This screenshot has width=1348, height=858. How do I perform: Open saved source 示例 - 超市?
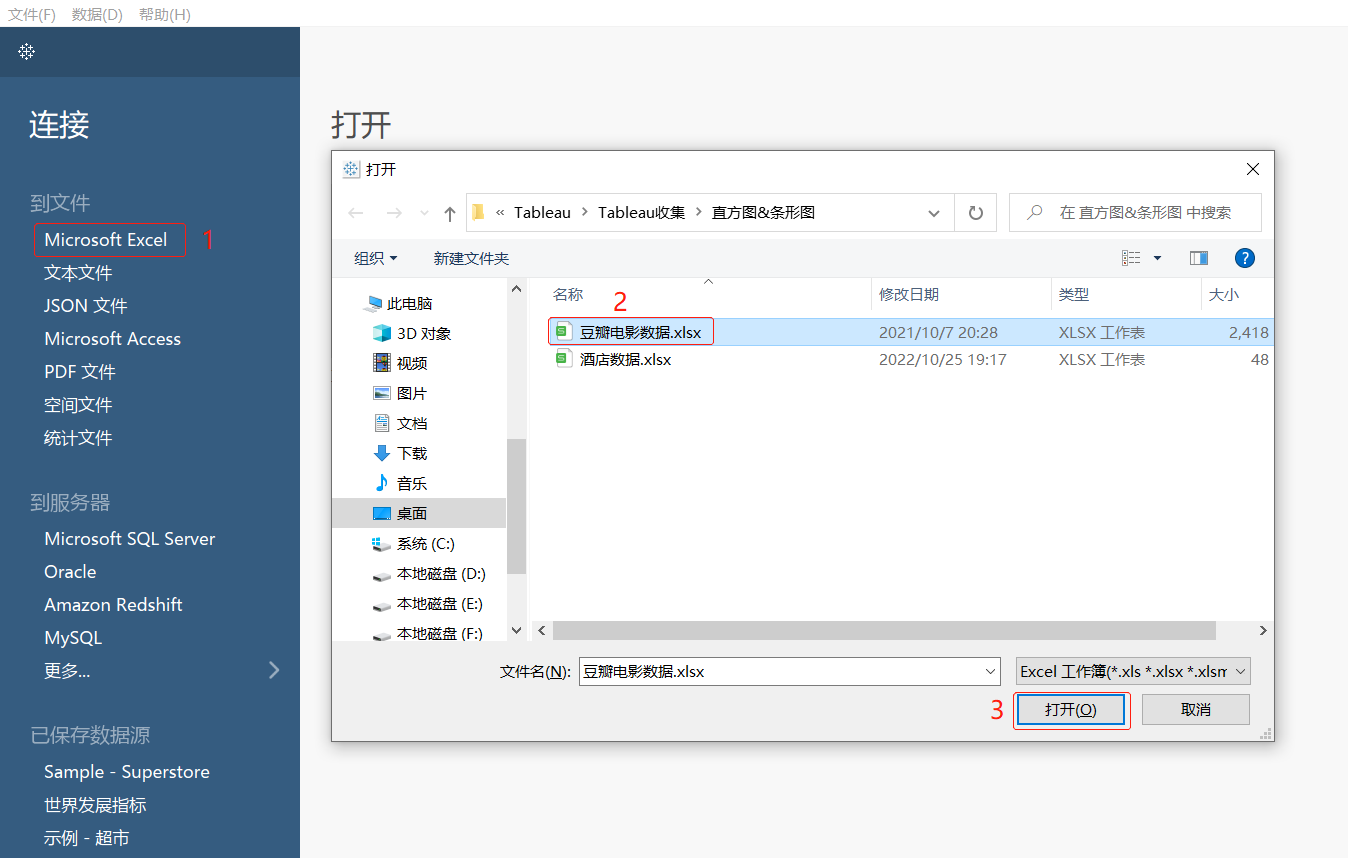pos(87,838)
